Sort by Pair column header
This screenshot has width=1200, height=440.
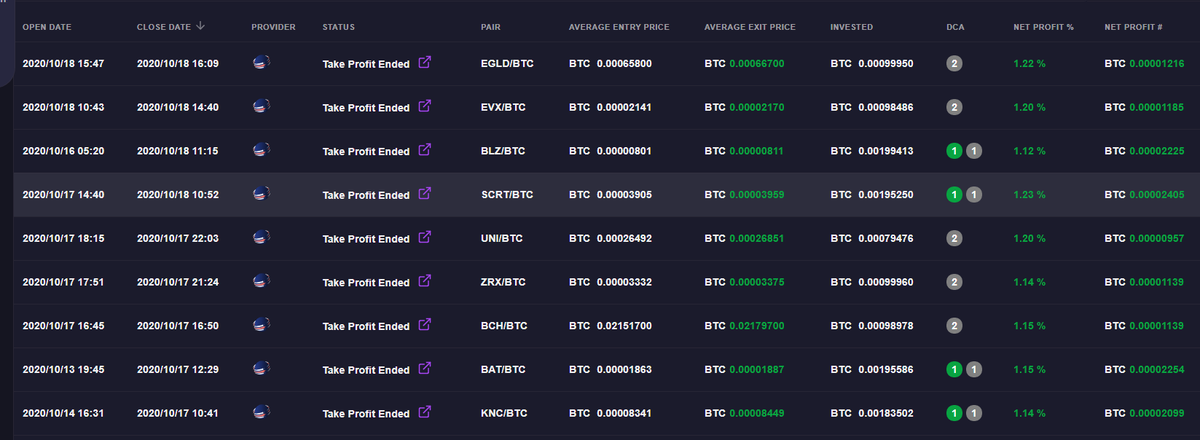pyautogui.click(x=491, y=26)
